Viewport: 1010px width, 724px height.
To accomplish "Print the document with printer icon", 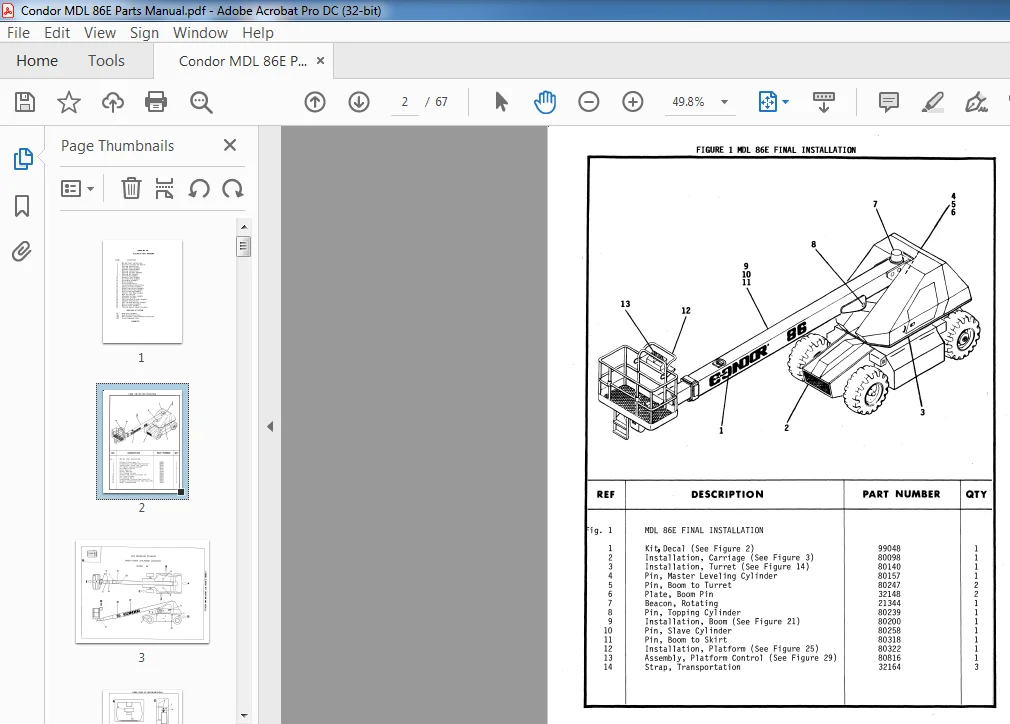I will tap(156, 102).
